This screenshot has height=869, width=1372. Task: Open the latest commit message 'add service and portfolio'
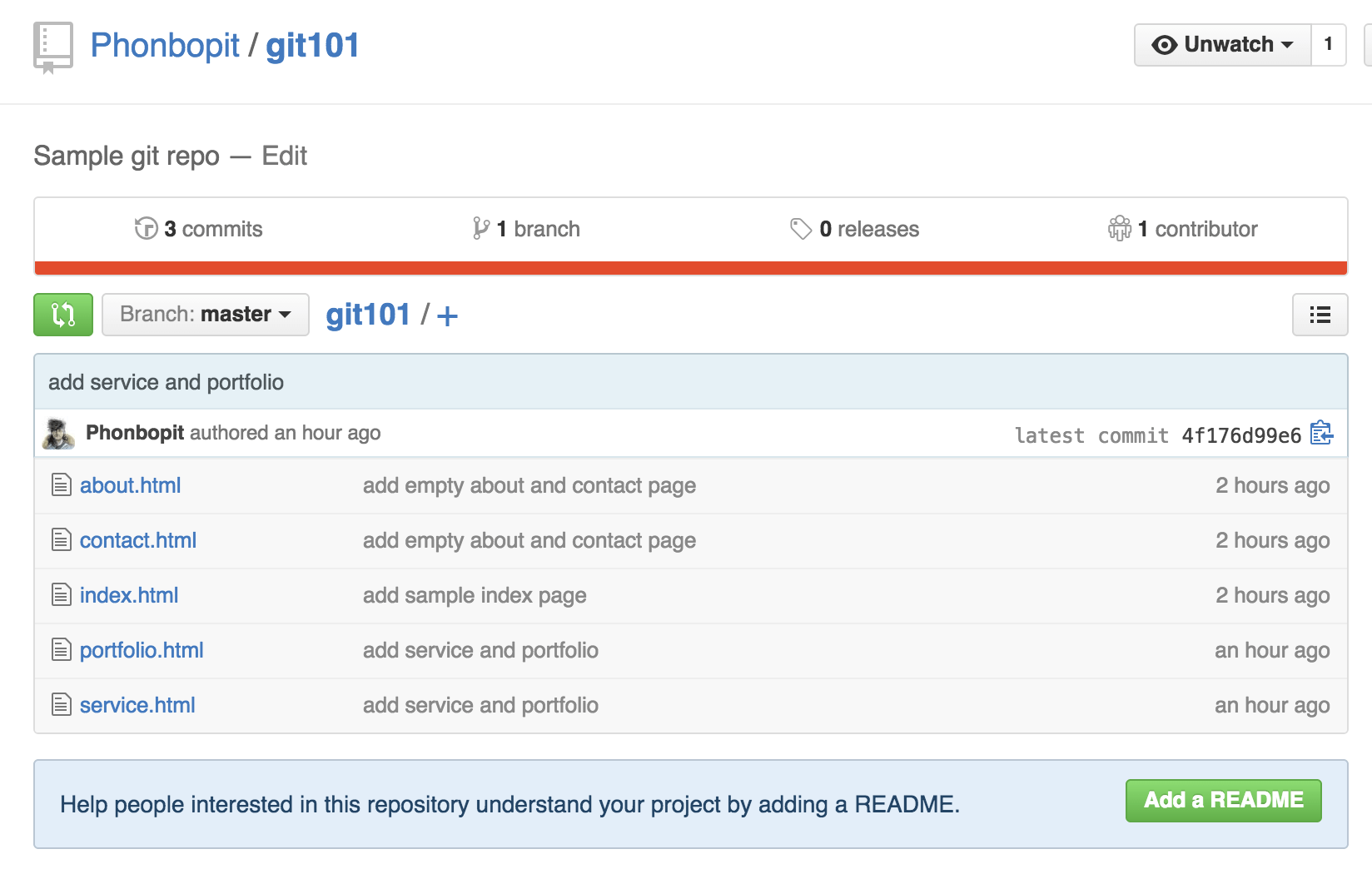click(x=167, y=382)
